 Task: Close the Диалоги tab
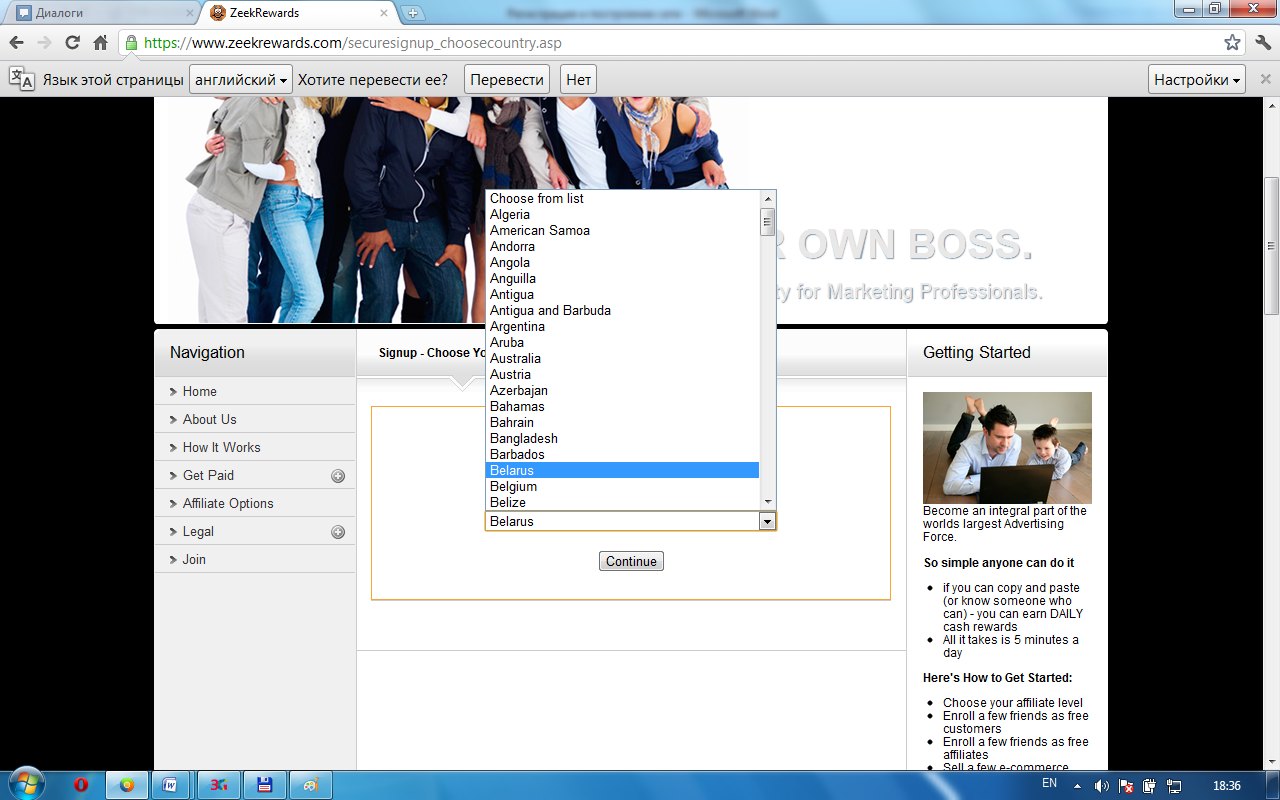click(x=189, y=13)
